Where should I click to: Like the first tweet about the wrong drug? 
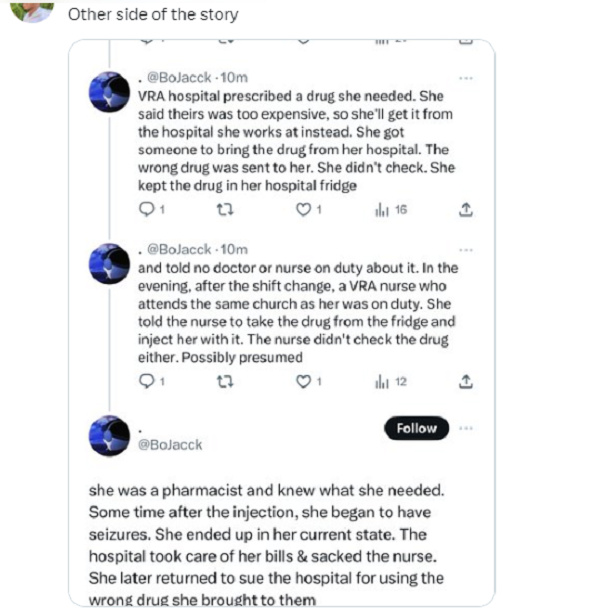click(x=306, y=211)
